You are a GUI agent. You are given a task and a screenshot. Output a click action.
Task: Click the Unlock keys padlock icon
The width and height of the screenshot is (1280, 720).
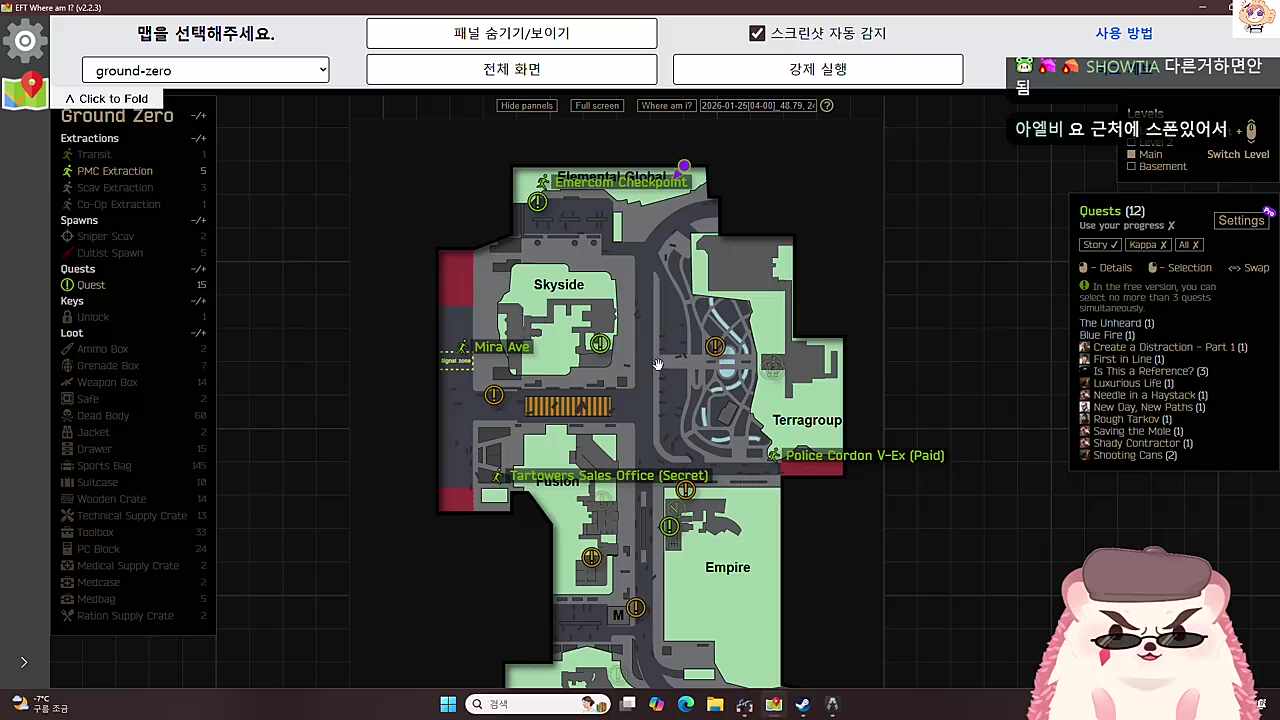tap(67, 317)
